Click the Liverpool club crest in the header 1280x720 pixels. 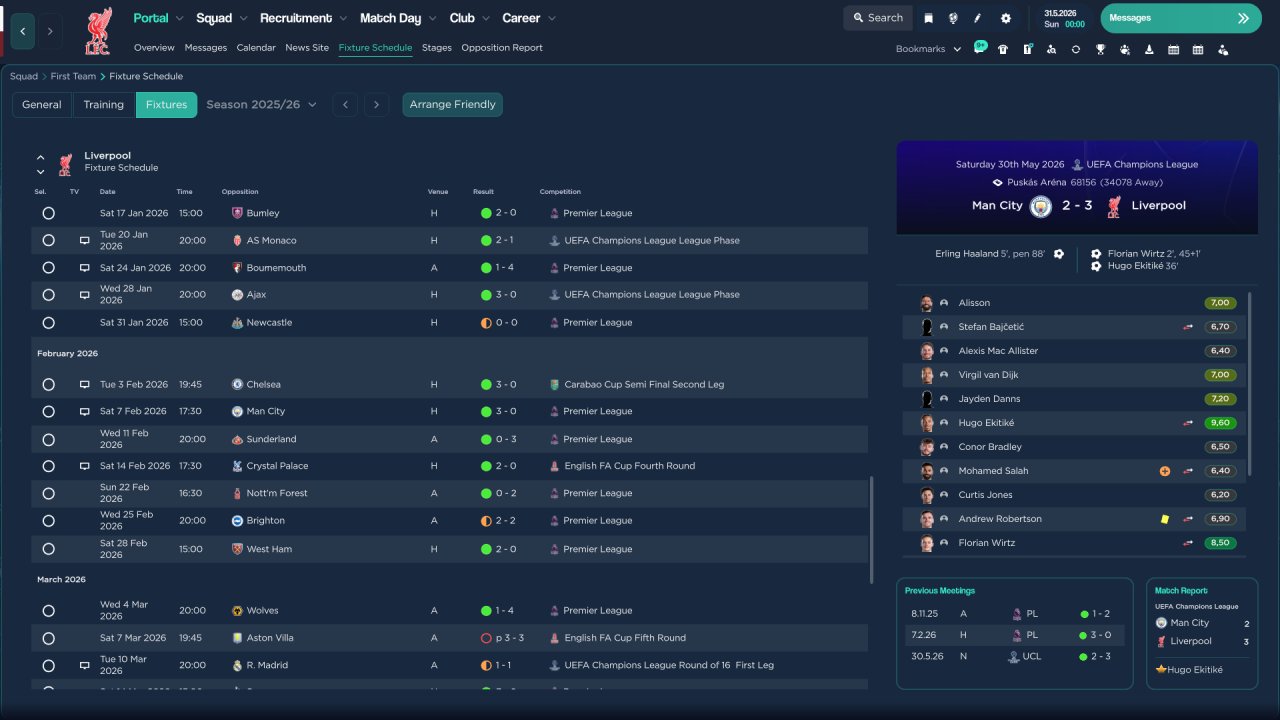98,30
